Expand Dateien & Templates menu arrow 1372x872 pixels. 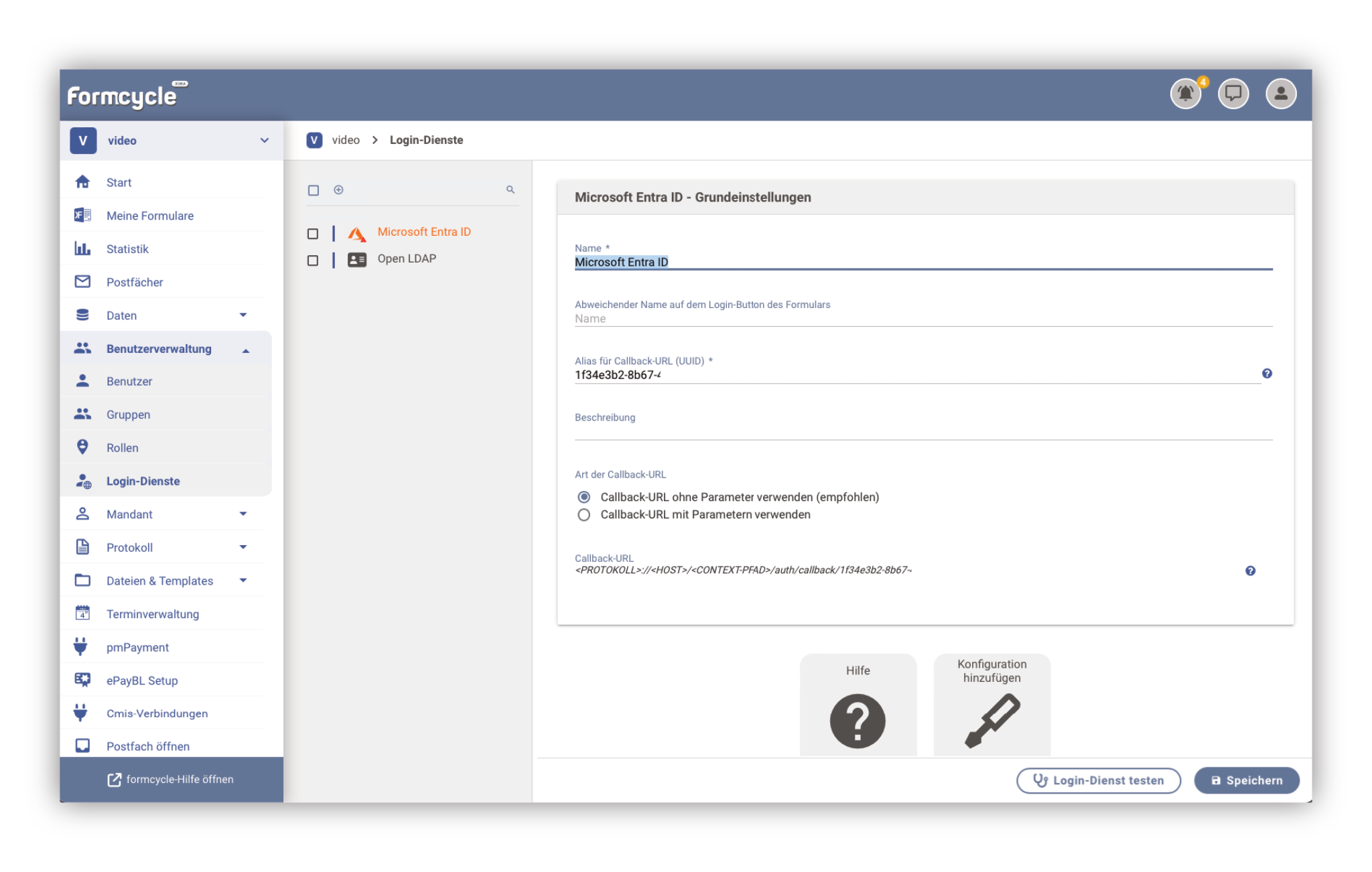pos(243,580)
